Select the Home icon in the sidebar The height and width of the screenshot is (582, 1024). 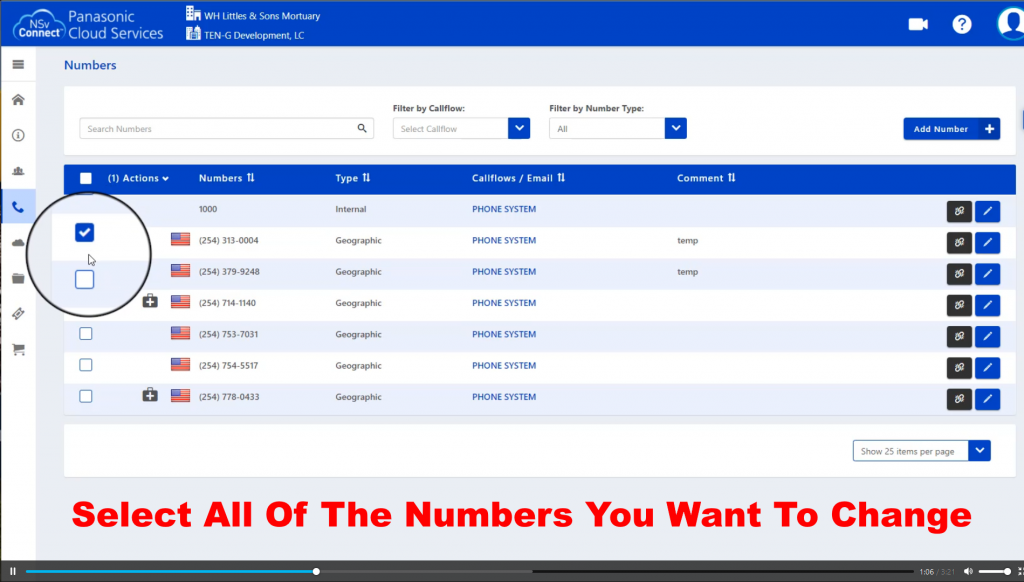click(18, 99)
